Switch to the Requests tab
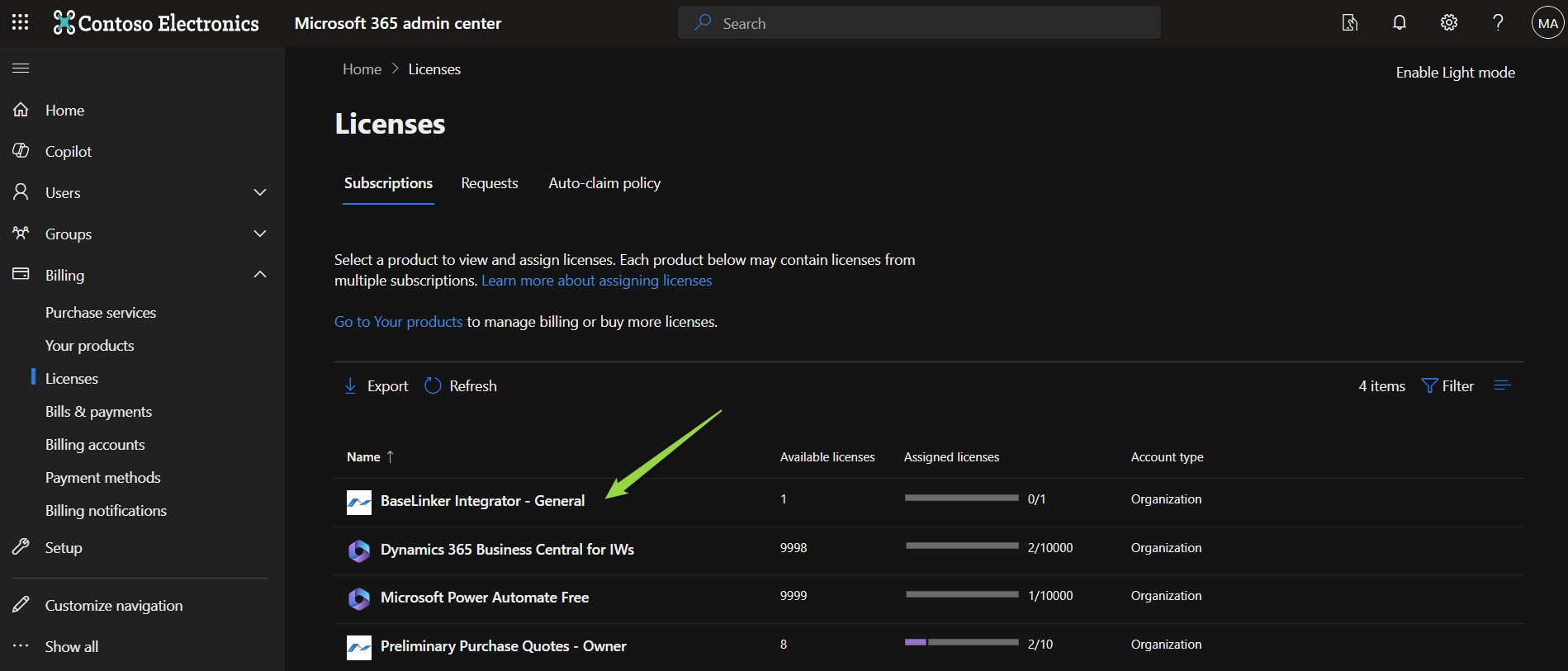This screenshot has width=1568, height=671. pyautogui.click(x=490, y=183)
